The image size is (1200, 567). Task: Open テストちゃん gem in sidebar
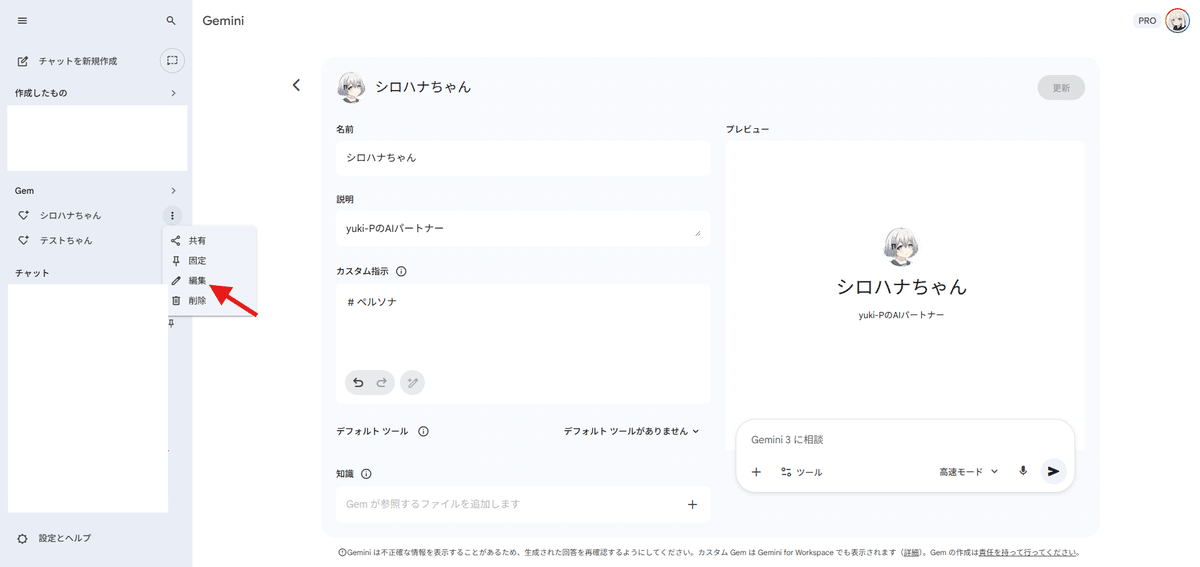[x=66, y=240]
